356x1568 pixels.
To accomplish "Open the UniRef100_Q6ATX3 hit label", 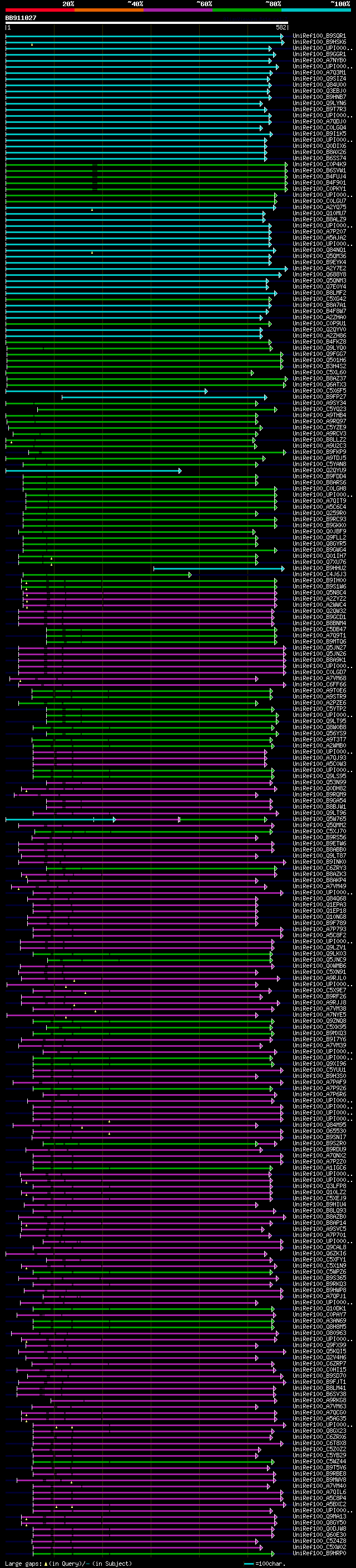I will pyautogui.click(x=319, y=385).
